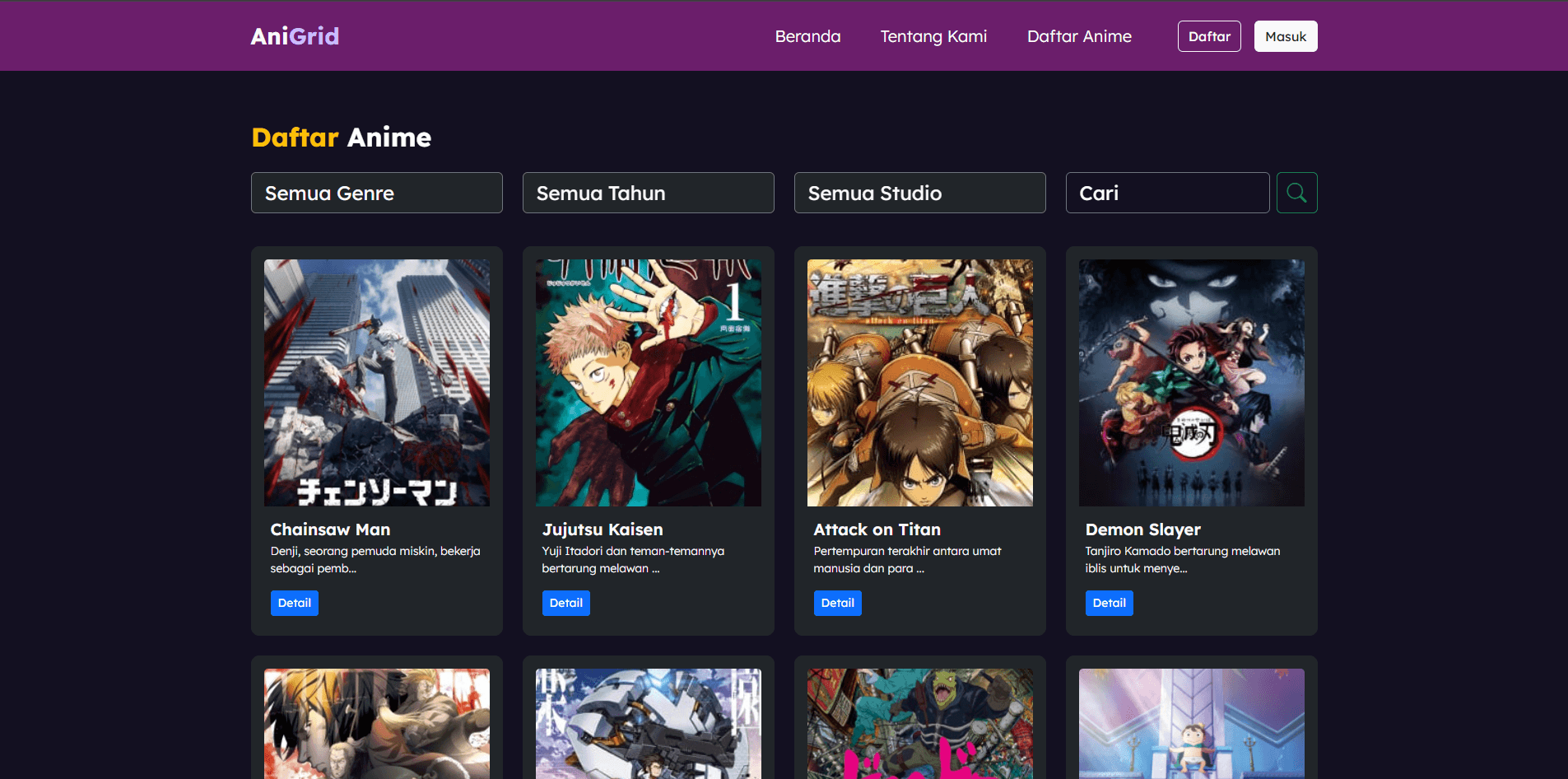Click the description starting 'Tanjiro Kamado bertarung melawan'
The image size is (1568, 779).
[x=1183, y=559]
